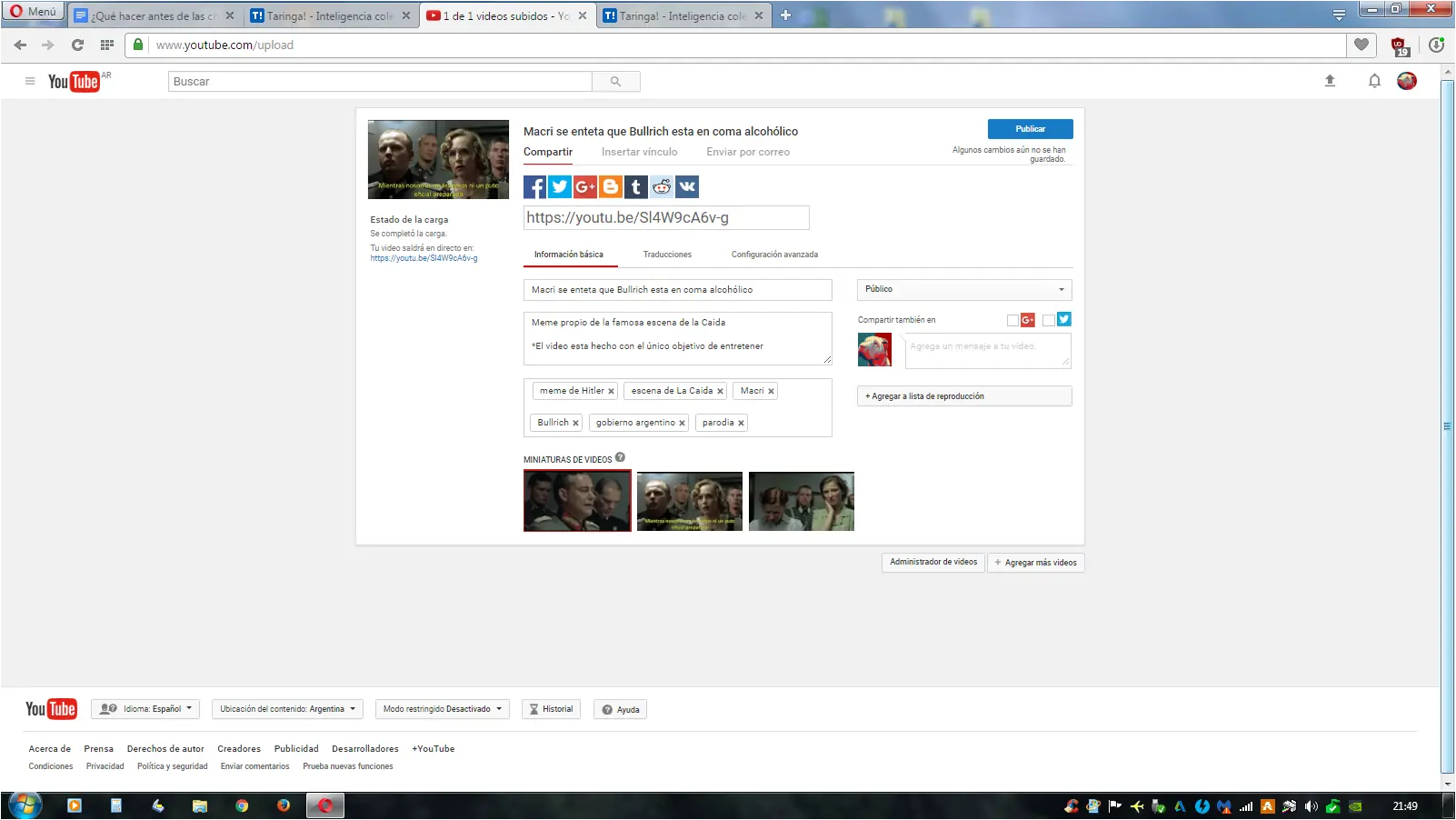1456x820 pixels.
Task: Remove the 'parodia' tag
Action: click(741, 424)
